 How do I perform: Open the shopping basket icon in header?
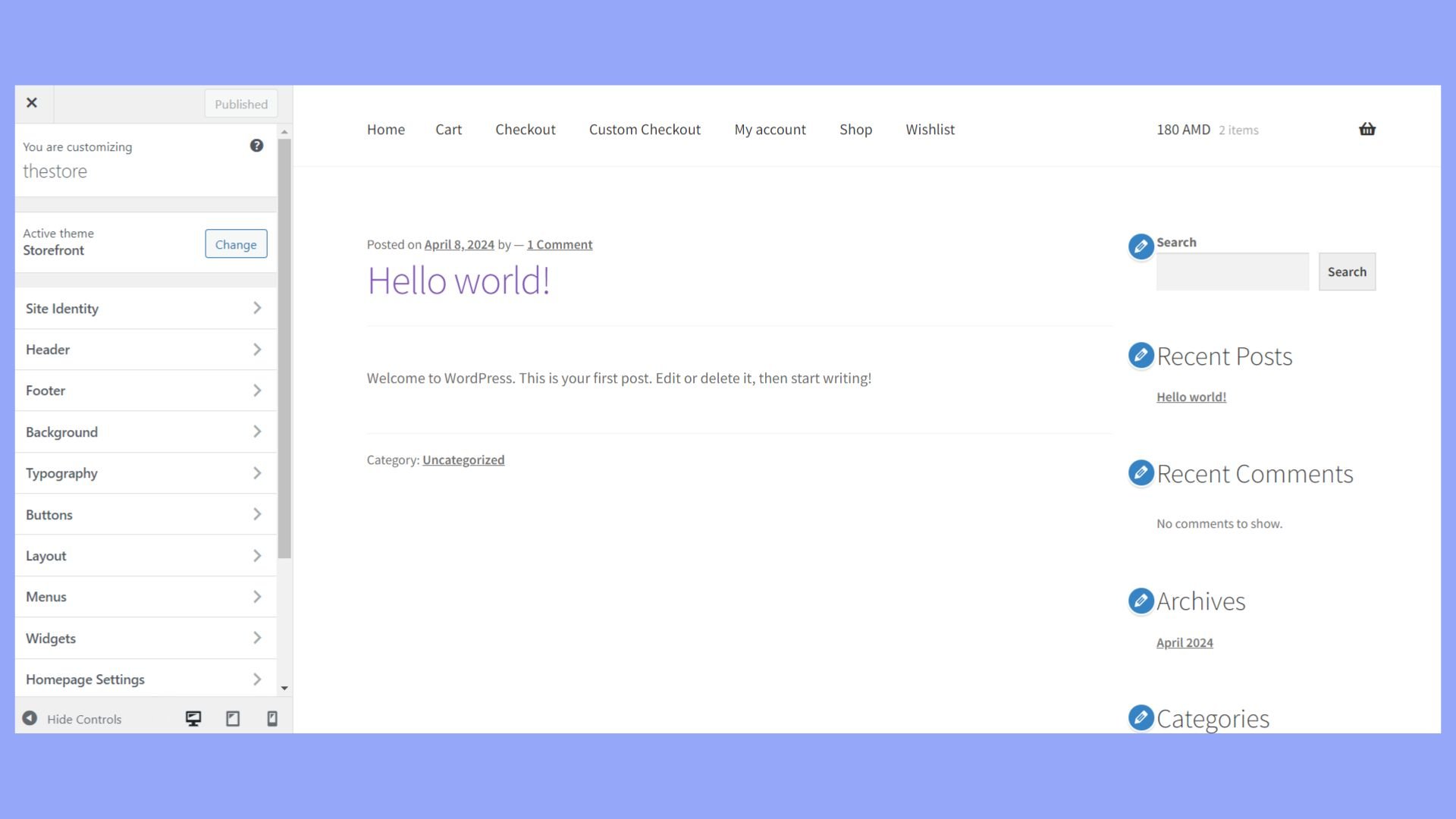[1367, 129]
